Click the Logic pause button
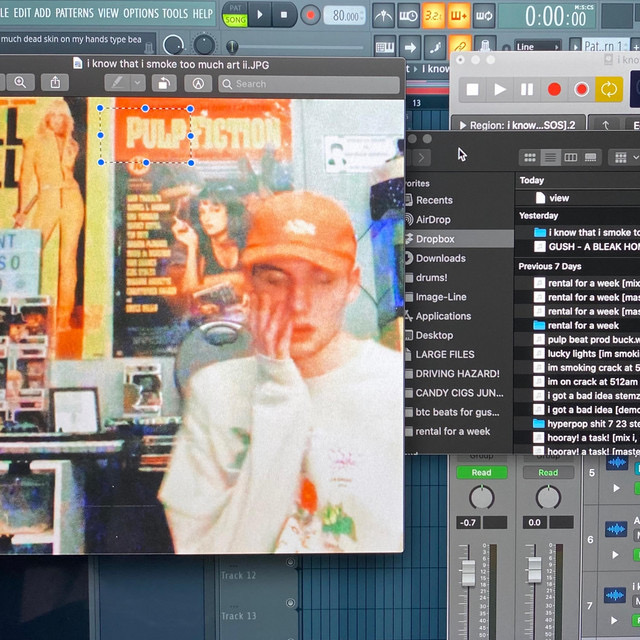The image size is (640, 640). tap(527, 89)
